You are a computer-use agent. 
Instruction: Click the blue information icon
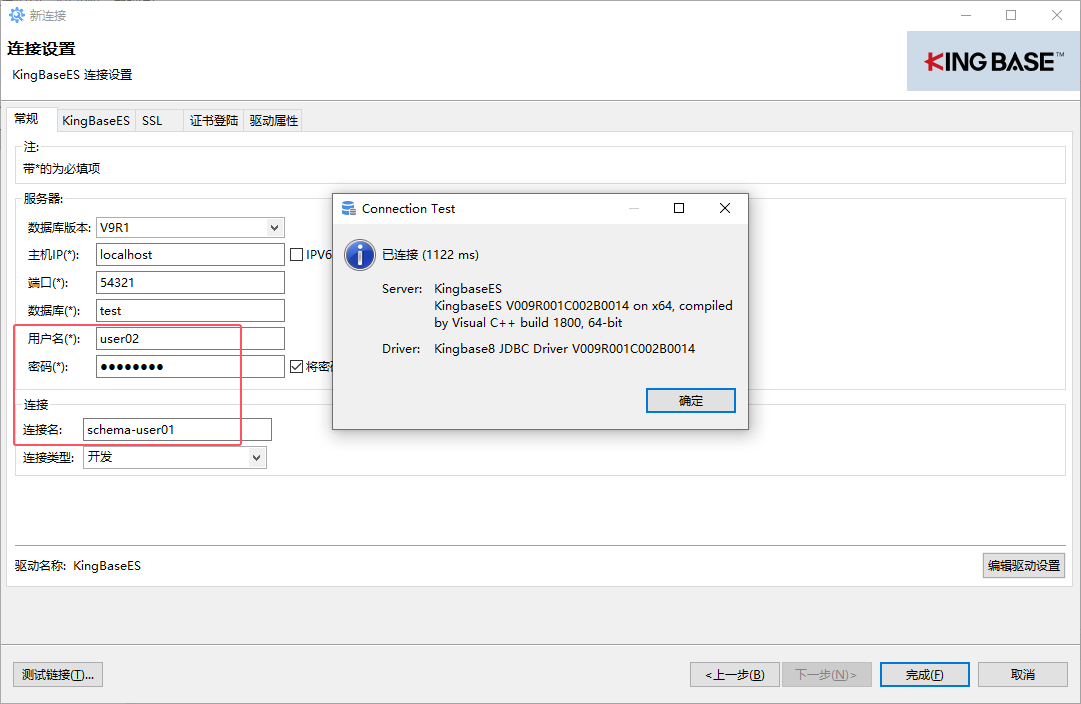point(359,255)
